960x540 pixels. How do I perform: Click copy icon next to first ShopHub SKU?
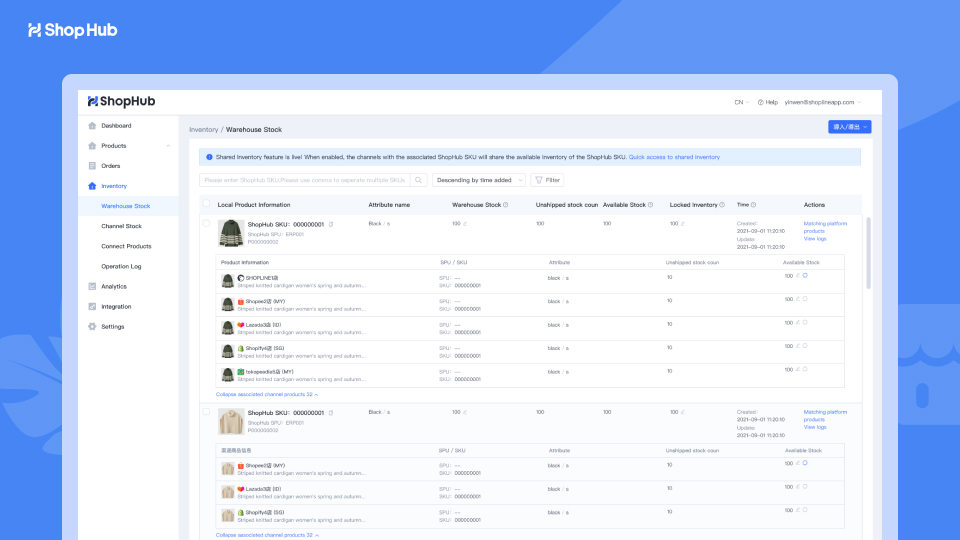click(x=331, y=224)
